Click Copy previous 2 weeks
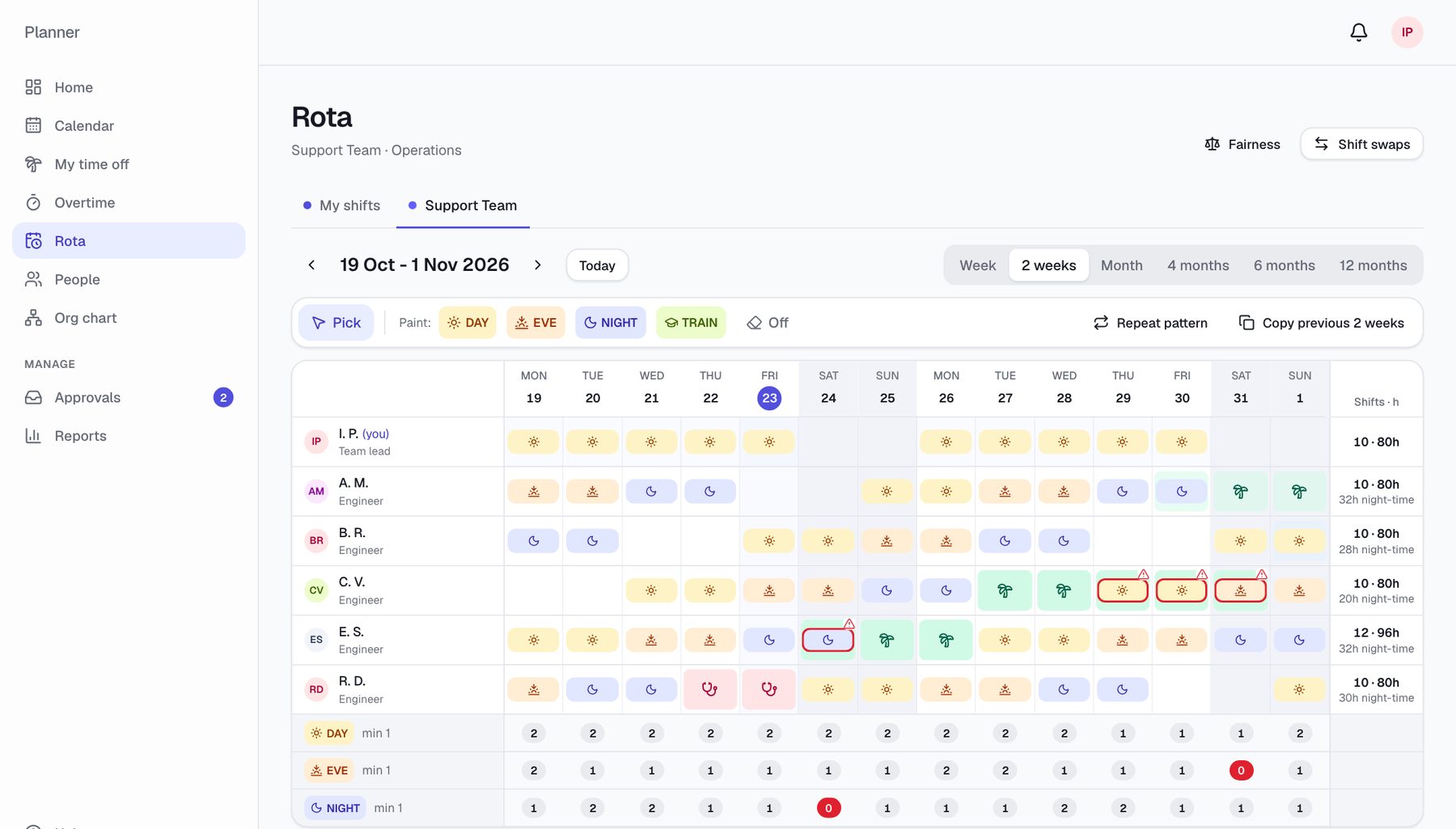The width and height of the screenshot is (1456, 829). tap(1322, 323)
